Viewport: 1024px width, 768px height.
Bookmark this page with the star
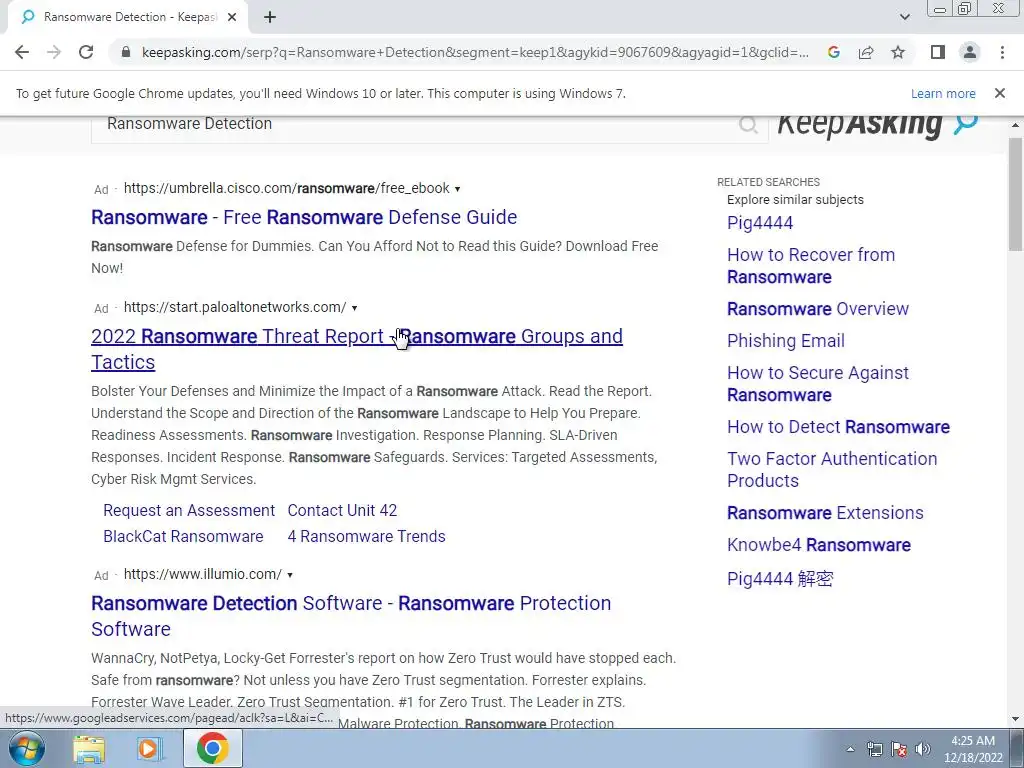click(x=898, y=52)
